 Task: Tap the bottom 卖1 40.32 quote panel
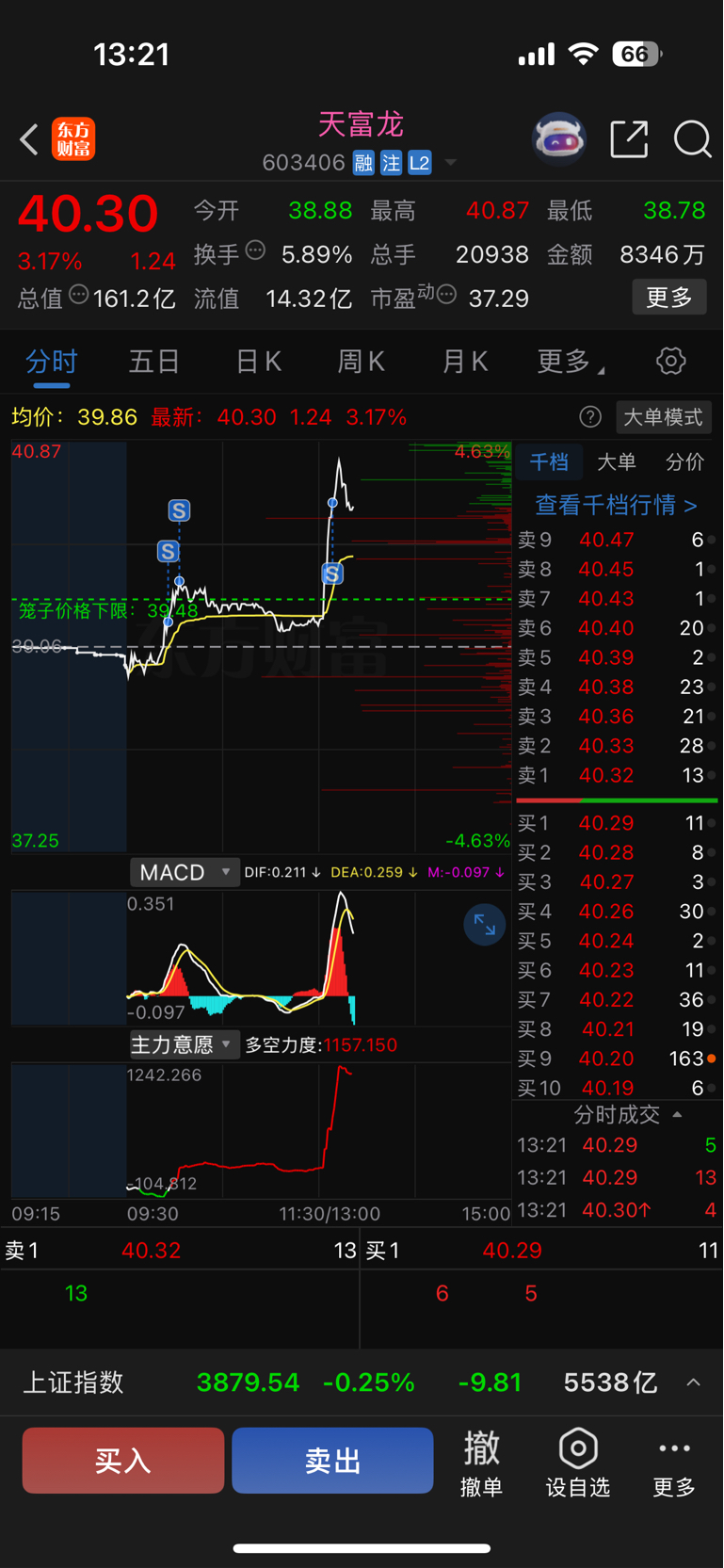coord(180,1251)
